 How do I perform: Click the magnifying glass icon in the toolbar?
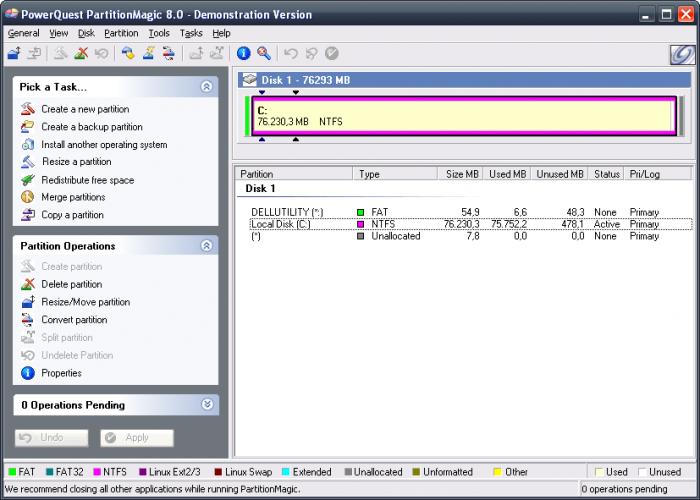(x=263, y=53)
